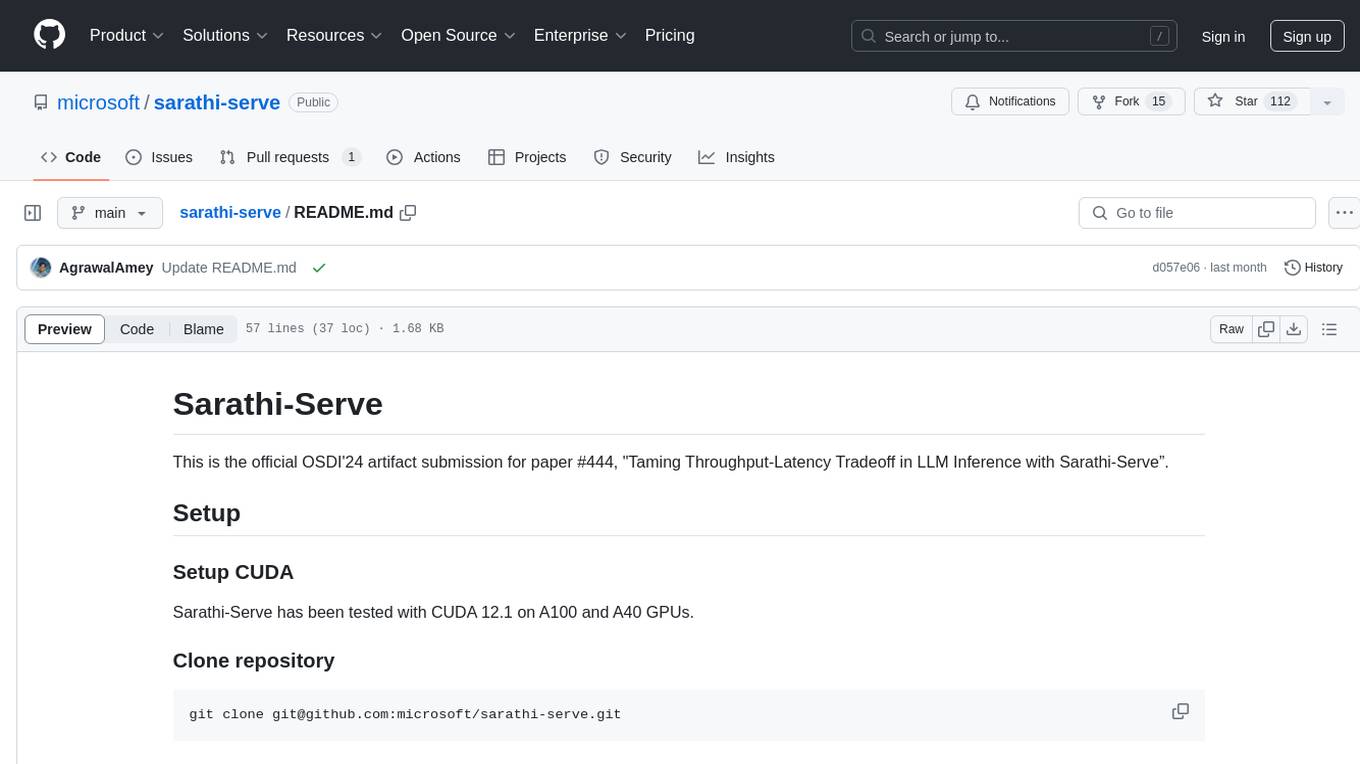This screenshot has width=1360, height=764.
Task: Click the Public visibility badge
Action: coord(313,102)
